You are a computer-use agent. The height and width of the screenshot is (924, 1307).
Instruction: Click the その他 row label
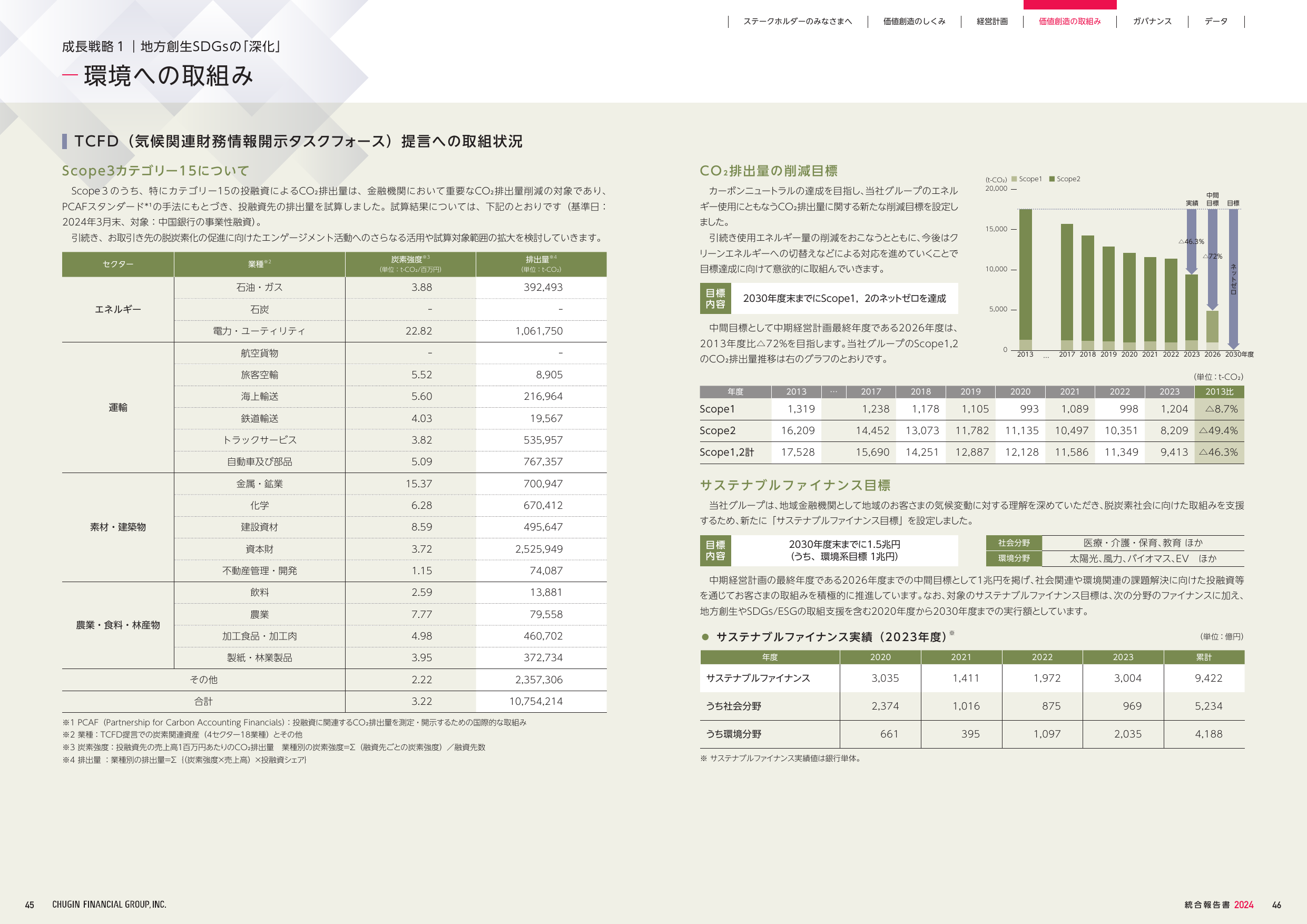point(203,680)
